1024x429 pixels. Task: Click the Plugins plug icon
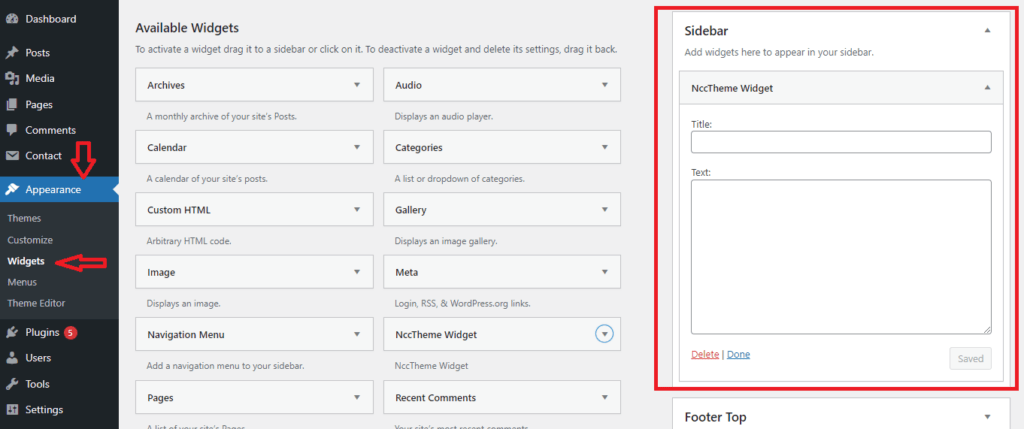(12, 332)
